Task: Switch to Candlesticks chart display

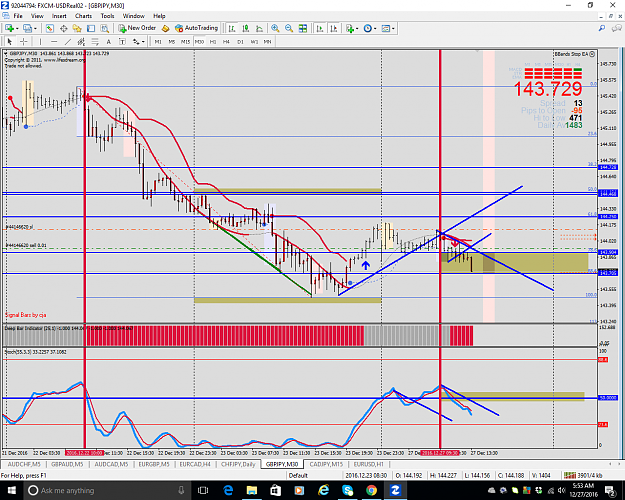Action: pyautogui.click(x=246, y=28)
